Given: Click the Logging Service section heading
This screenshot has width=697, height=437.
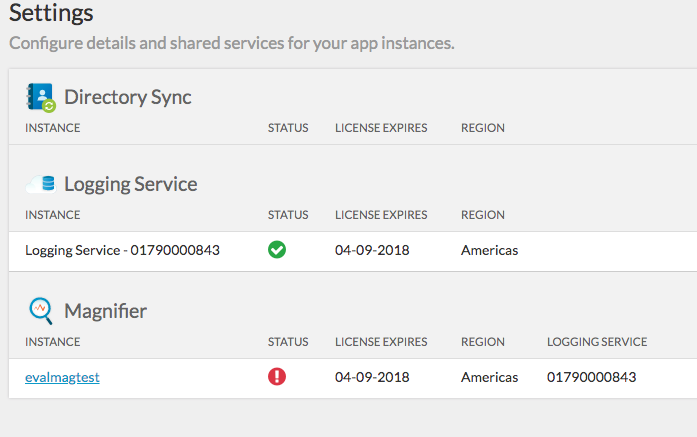Looking at the screenshot, I should point(130,184).
